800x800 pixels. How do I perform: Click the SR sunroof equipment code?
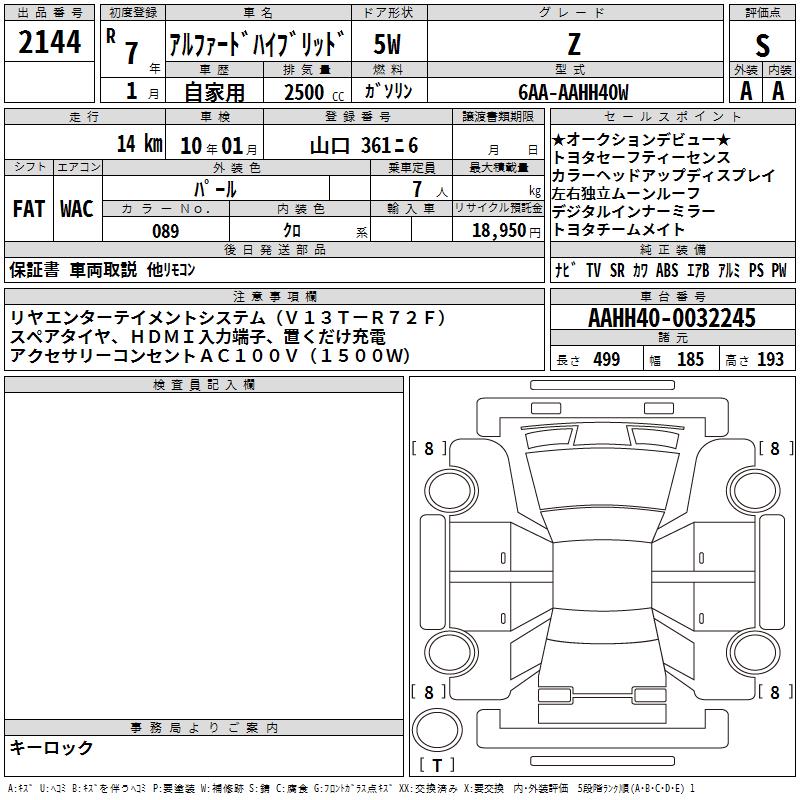(x=617, y=270)
